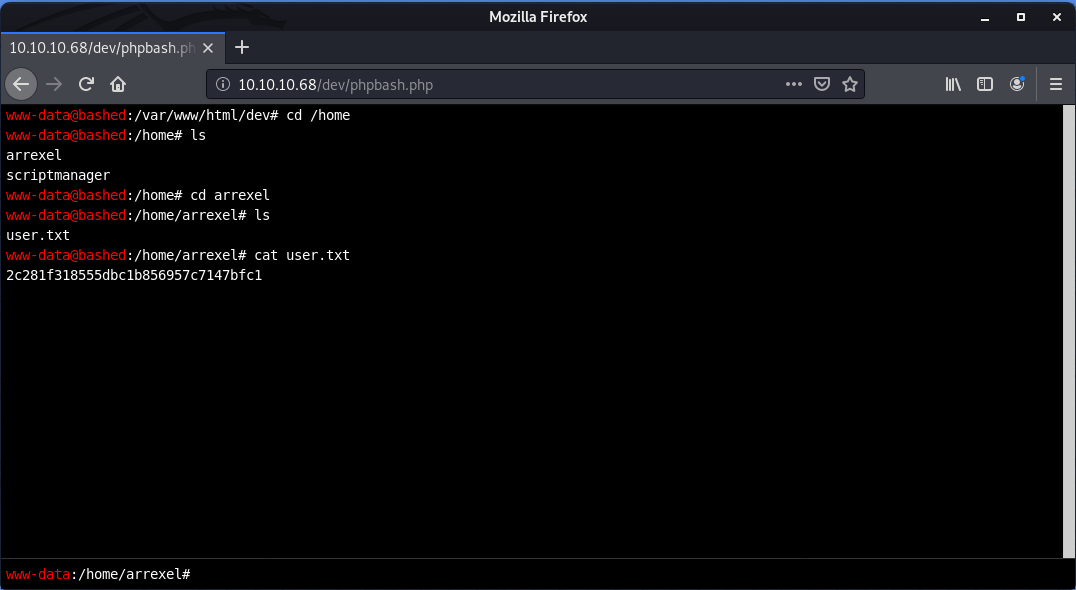This screenshot has width=1076, height=590.
Task: Open the Firefox Account icon
Action: 1017,84
